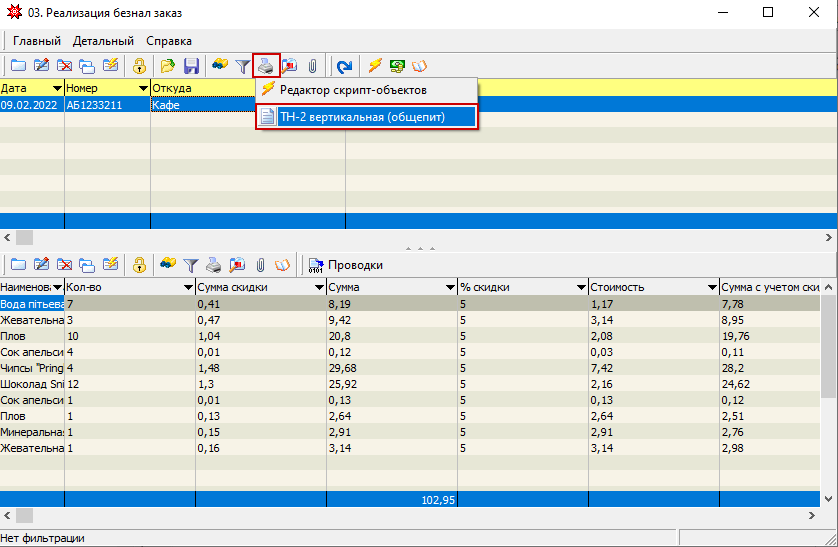
Task: Click the binoculars search icon in top toolbar
Action: pos(220,66)
